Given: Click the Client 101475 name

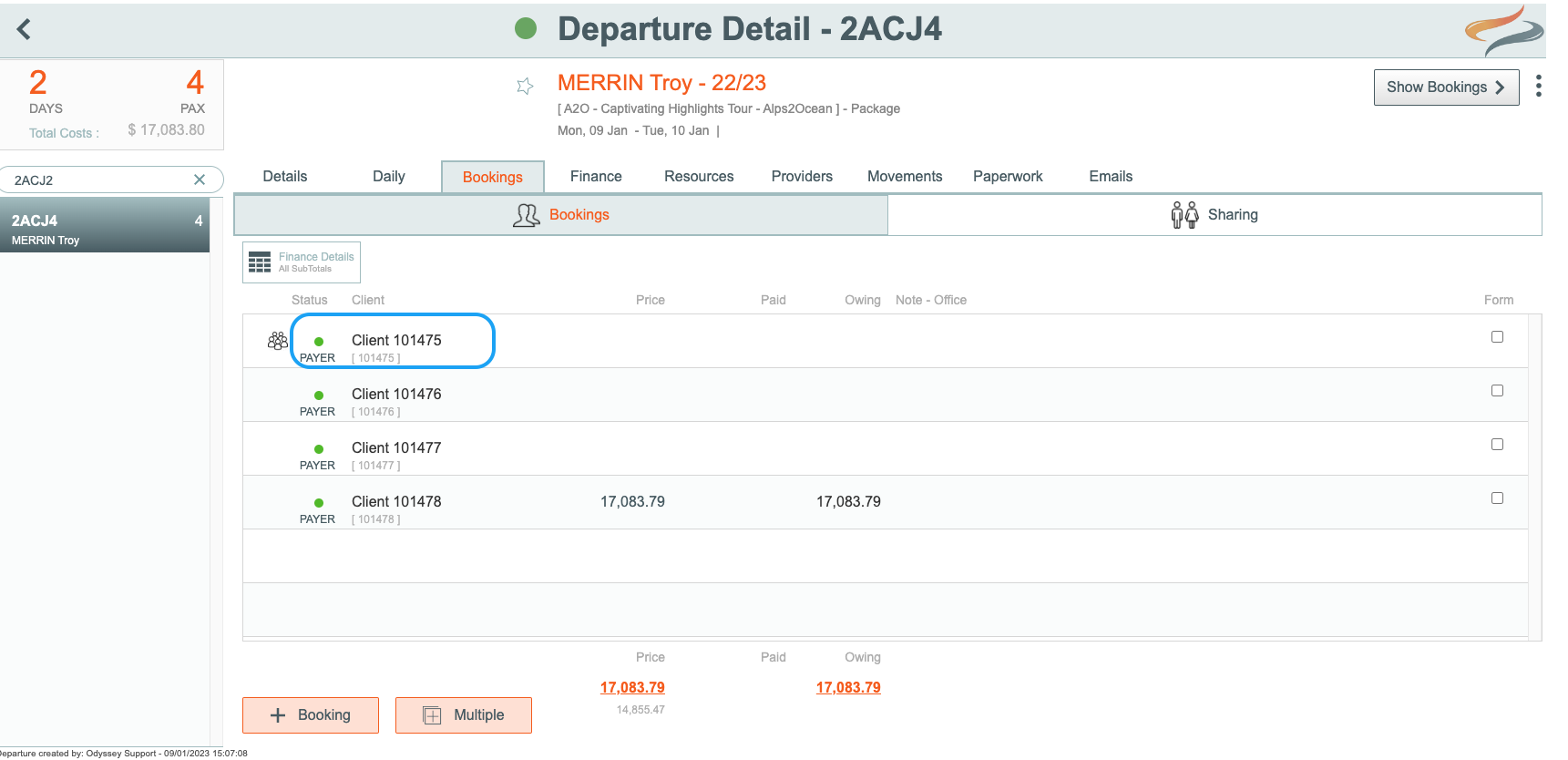Looking at the screenshot, I should coord(396,341).
